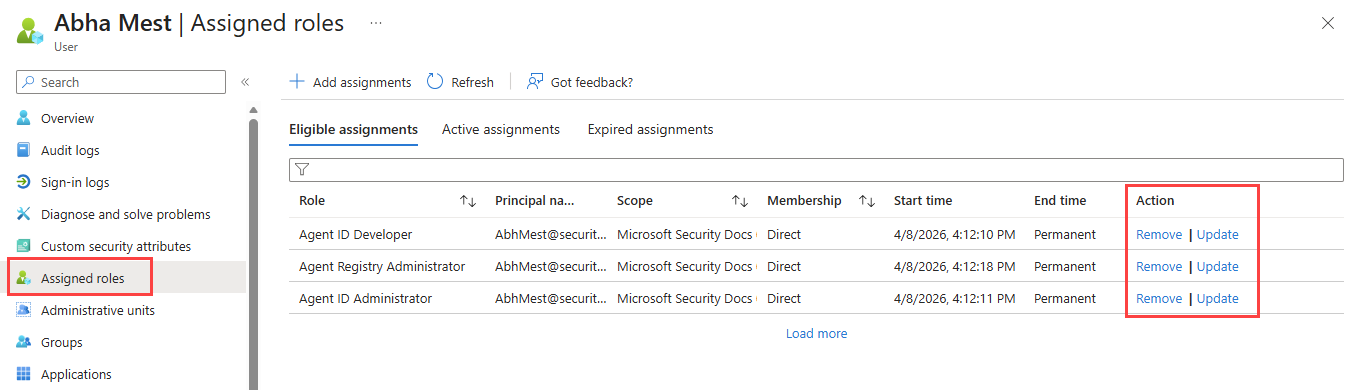This screenshot has width=1364, height=390.
Task: Click the Principal name column header
Action: [534, 201]
